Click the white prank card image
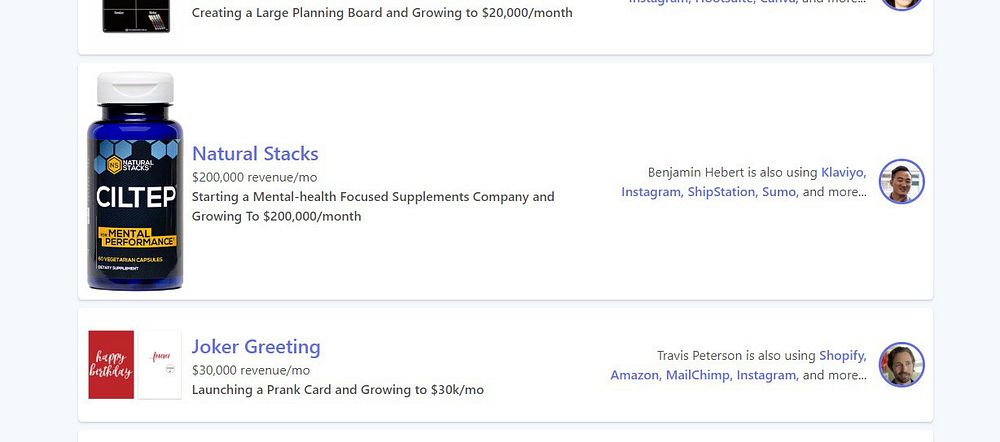1000x442 pixels. [160, 365]
